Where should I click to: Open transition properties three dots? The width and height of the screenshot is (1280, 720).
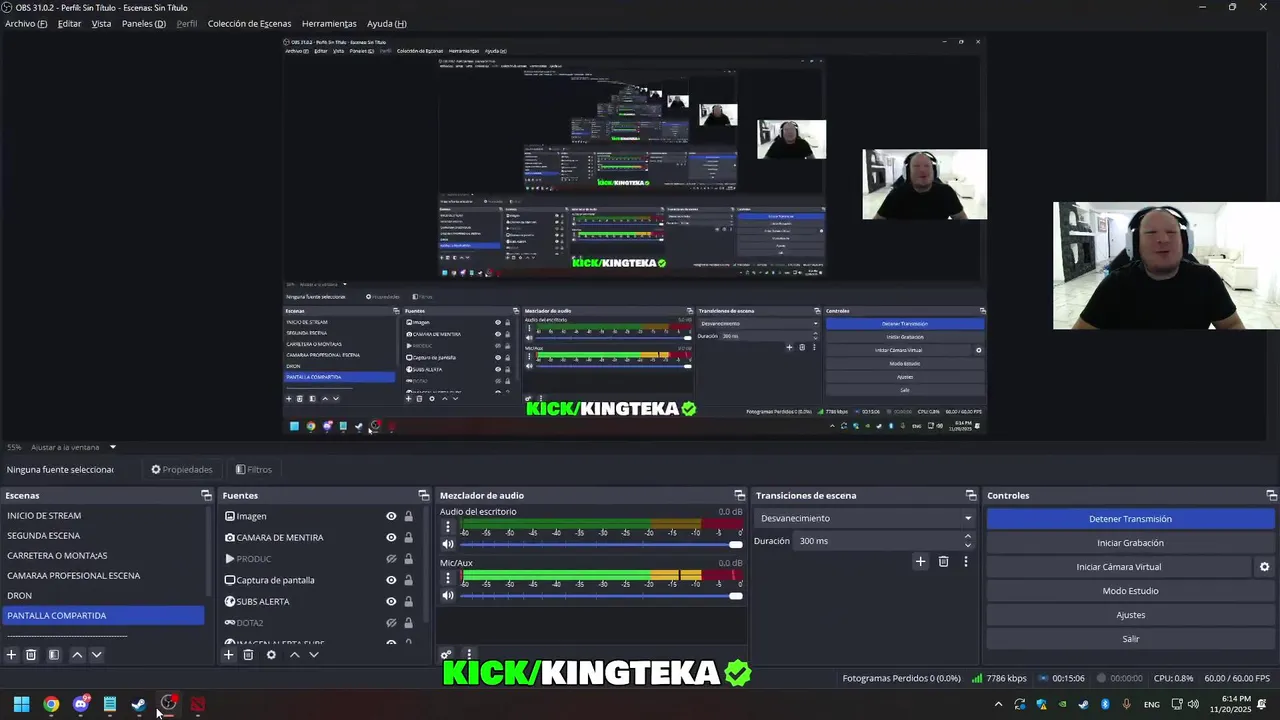(965, 561)
